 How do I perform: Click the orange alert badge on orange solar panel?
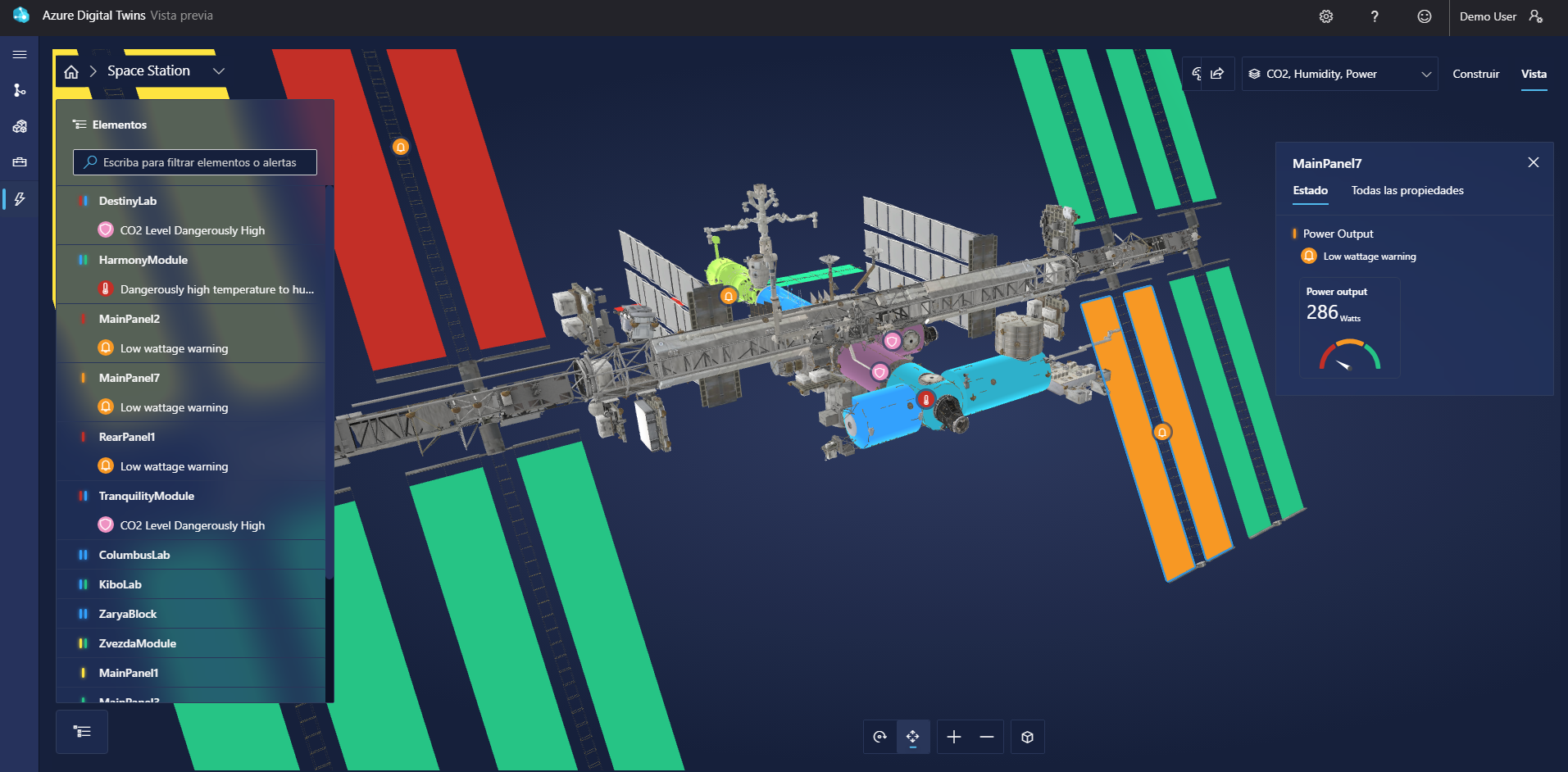tap(1162, 432)
